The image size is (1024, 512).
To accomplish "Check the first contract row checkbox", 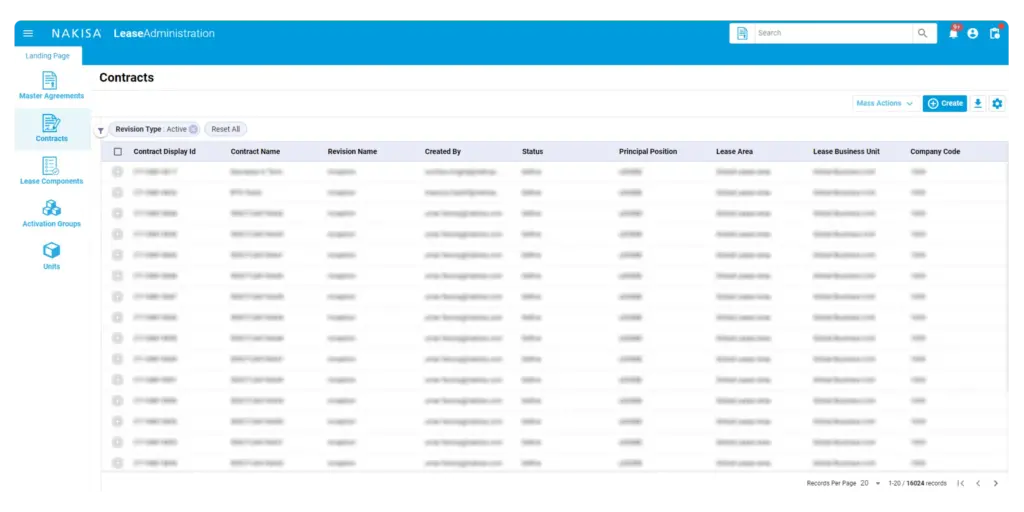I will pyautogui.click(x=118, y=172).
